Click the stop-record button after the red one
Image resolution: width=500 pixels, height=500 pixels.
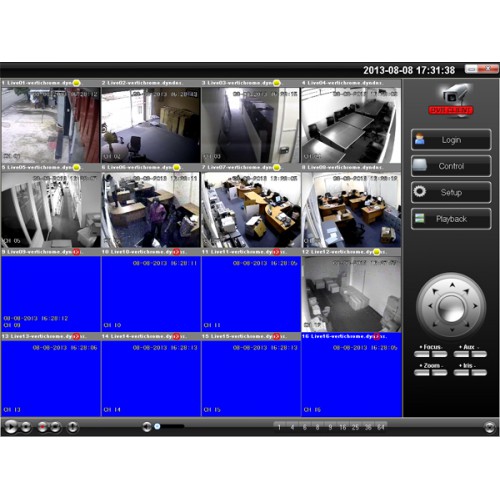click(x=55, y=427)
